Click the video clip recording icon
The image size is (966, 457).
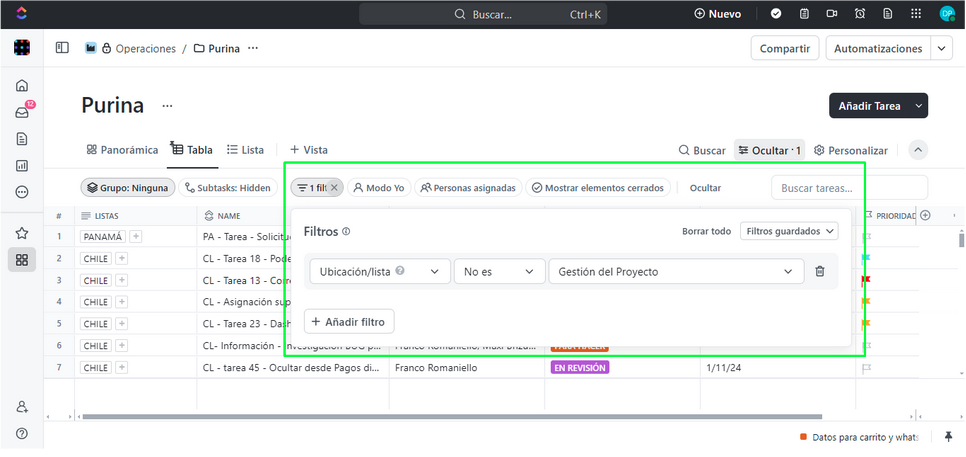point(832,14)
